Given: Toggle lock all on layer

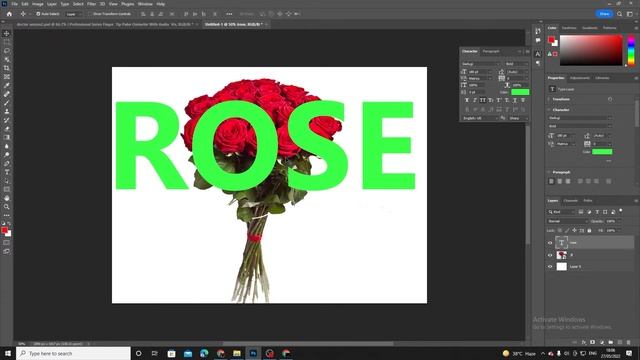Looking at the screenshot, I should pyautogui.click(x=589, y=231).
